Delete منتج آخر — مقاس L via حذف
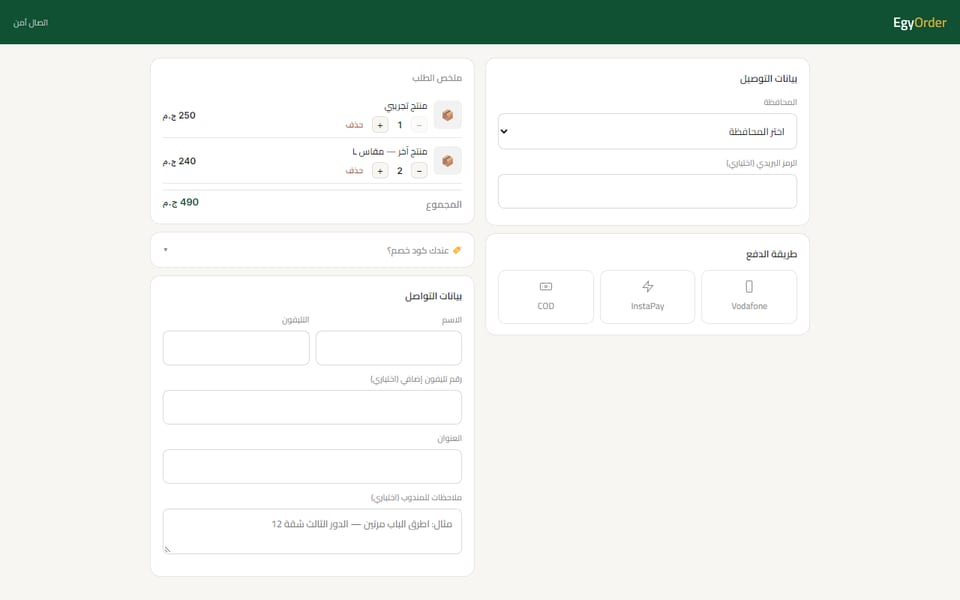Screen dimensions: 960x600 [354, 171]
